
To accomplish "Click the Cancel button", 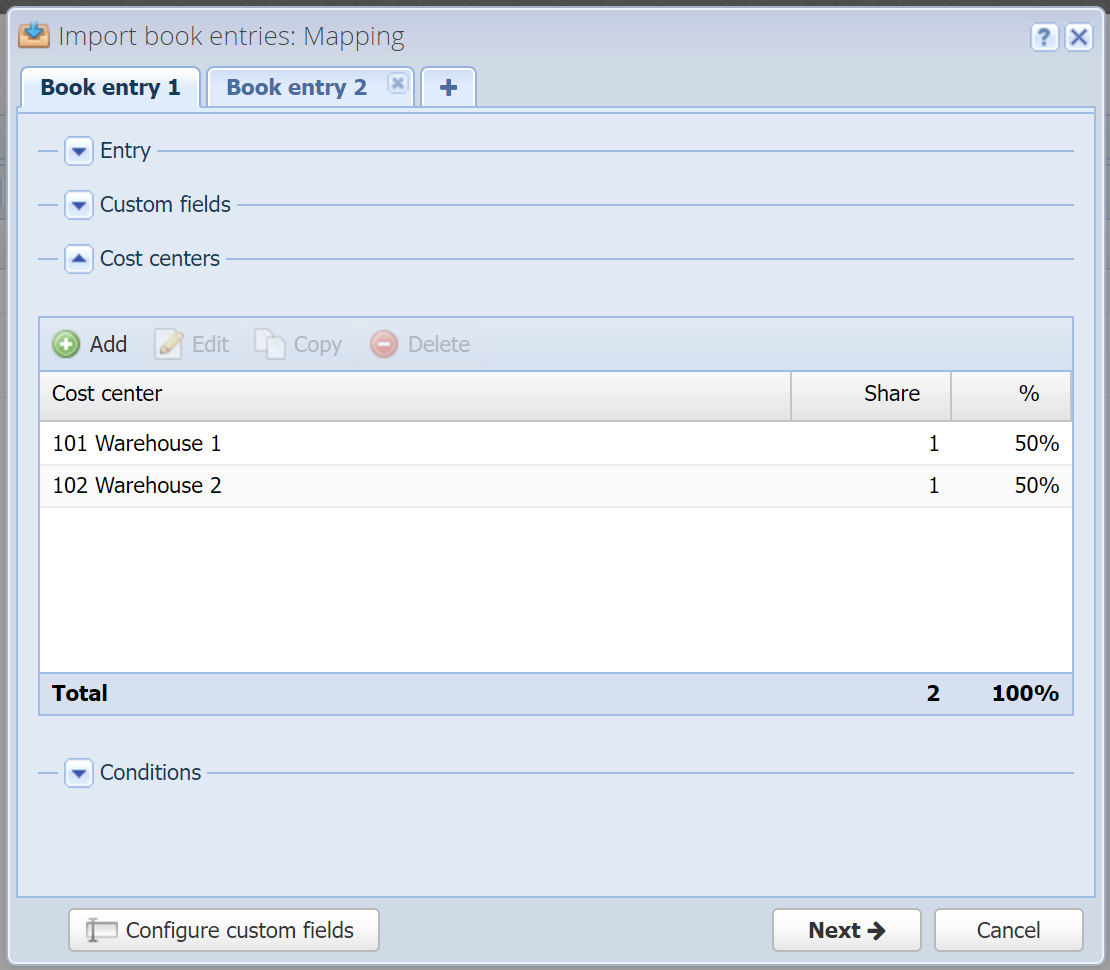I will point(1009,930).
